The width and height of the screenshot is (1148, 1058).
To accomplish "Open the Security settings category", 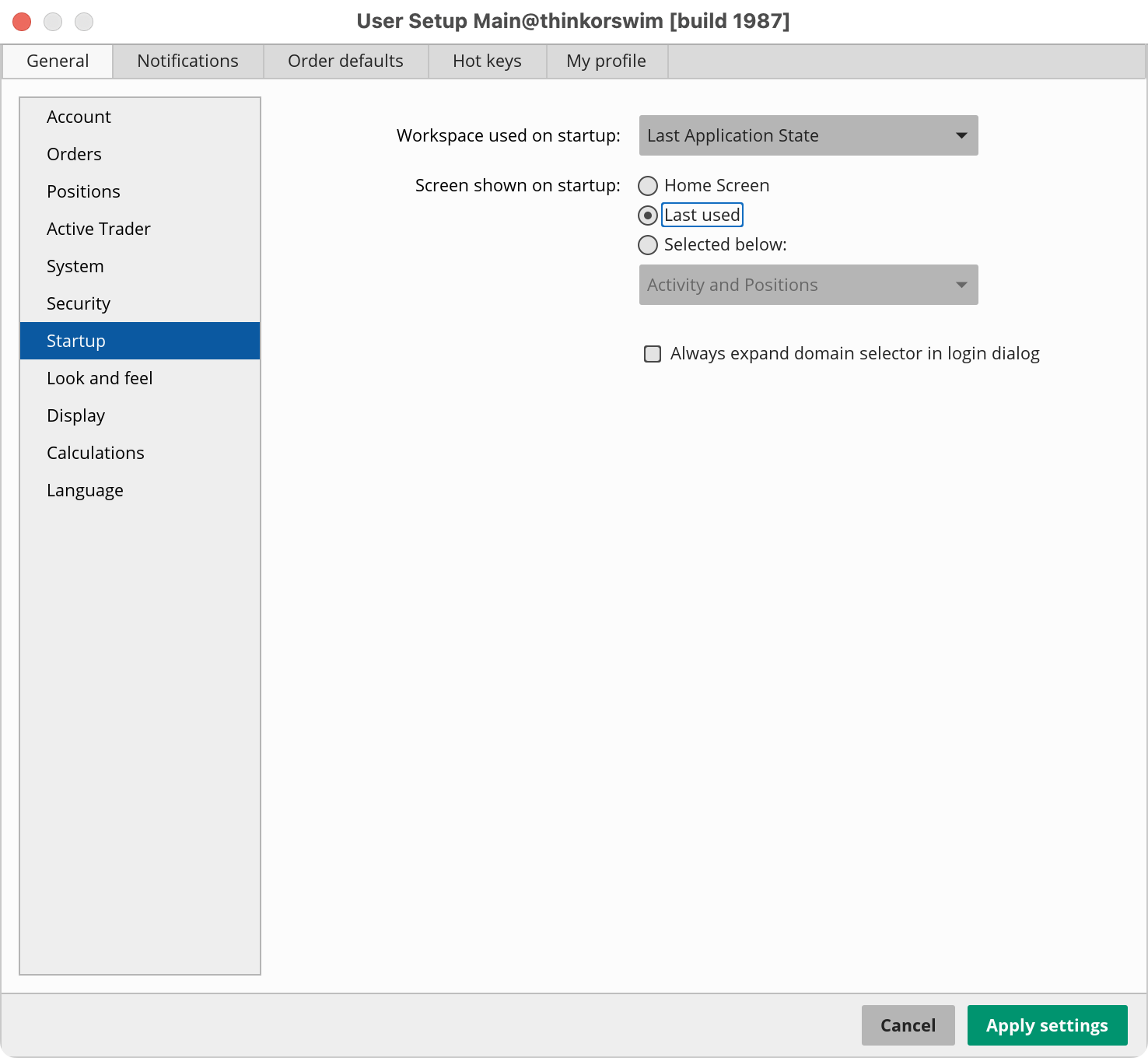I will (x=79, y=303).
